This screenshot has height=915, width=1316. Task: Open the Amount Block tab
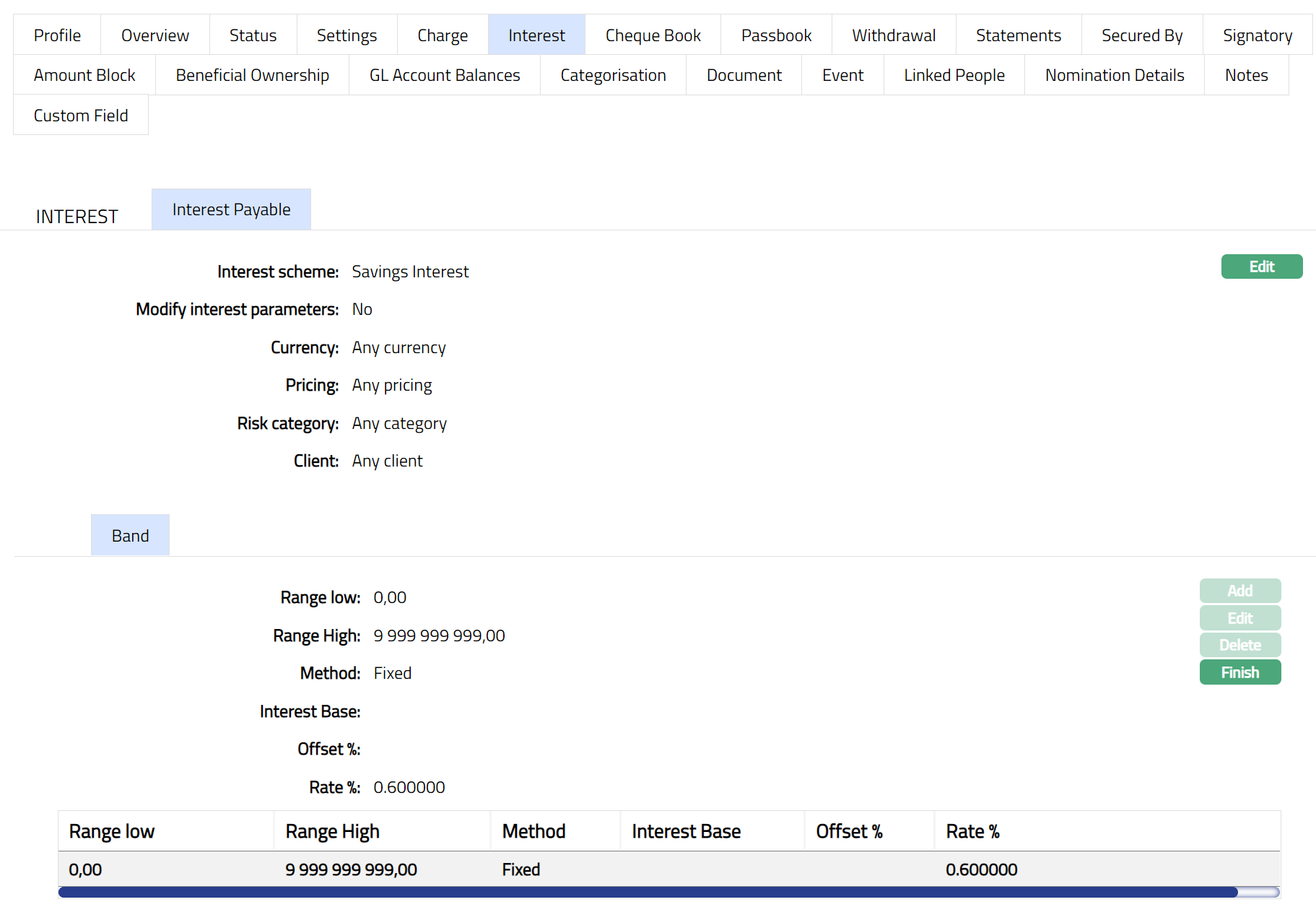[84, 75]
